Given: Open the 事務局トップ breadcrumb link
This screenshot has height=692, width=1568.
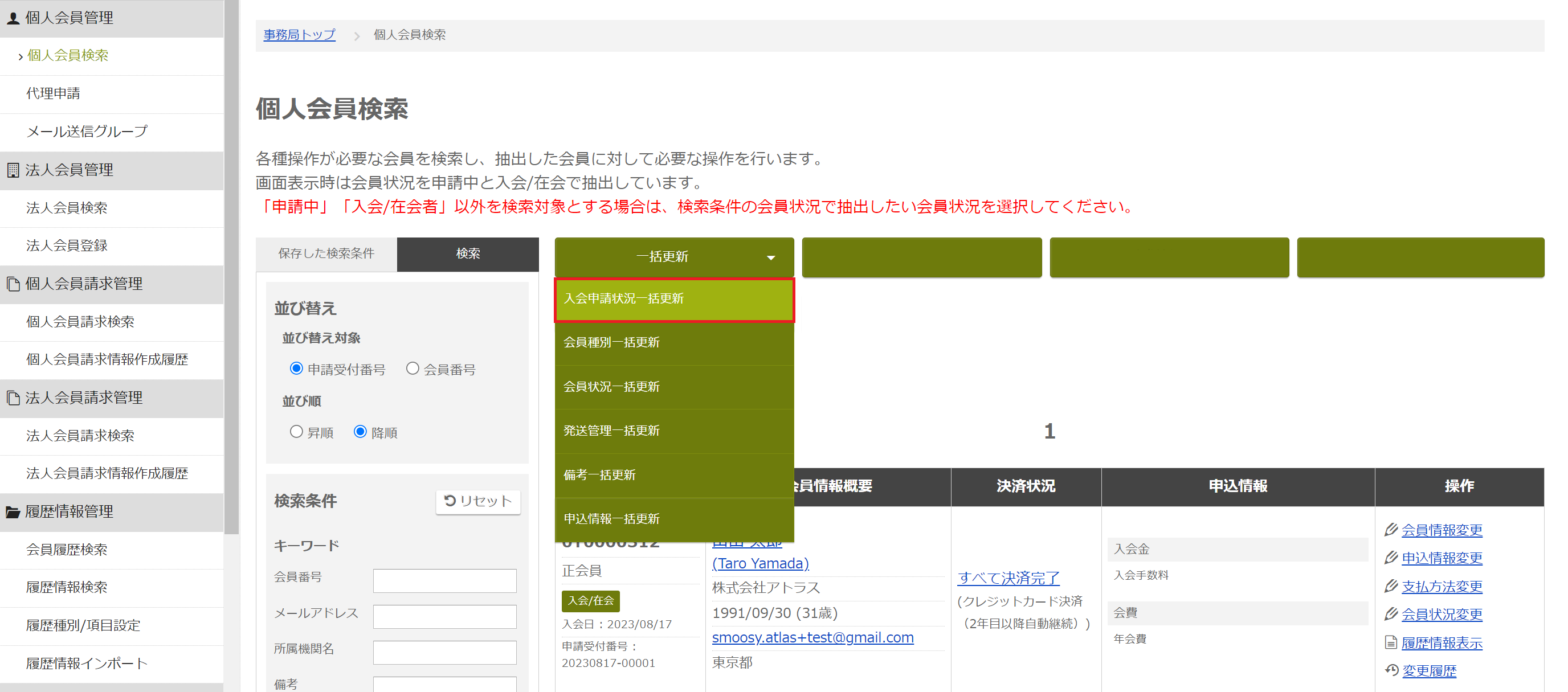Looking at the screenshot, I should tap(300, 35).
